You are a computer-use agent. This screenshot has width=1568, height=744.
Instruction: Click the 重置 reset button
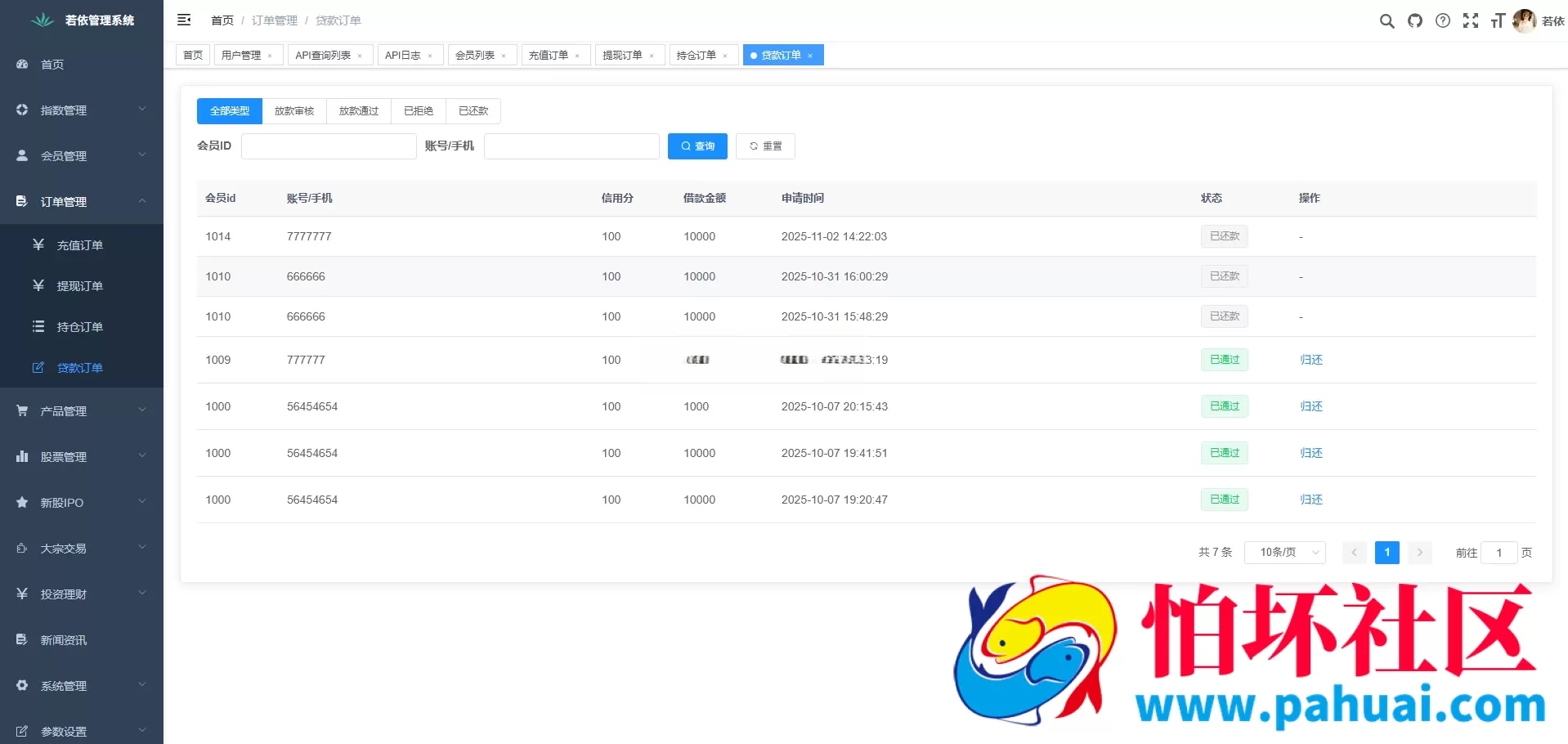pyautogui.click(x=765, y=146)
